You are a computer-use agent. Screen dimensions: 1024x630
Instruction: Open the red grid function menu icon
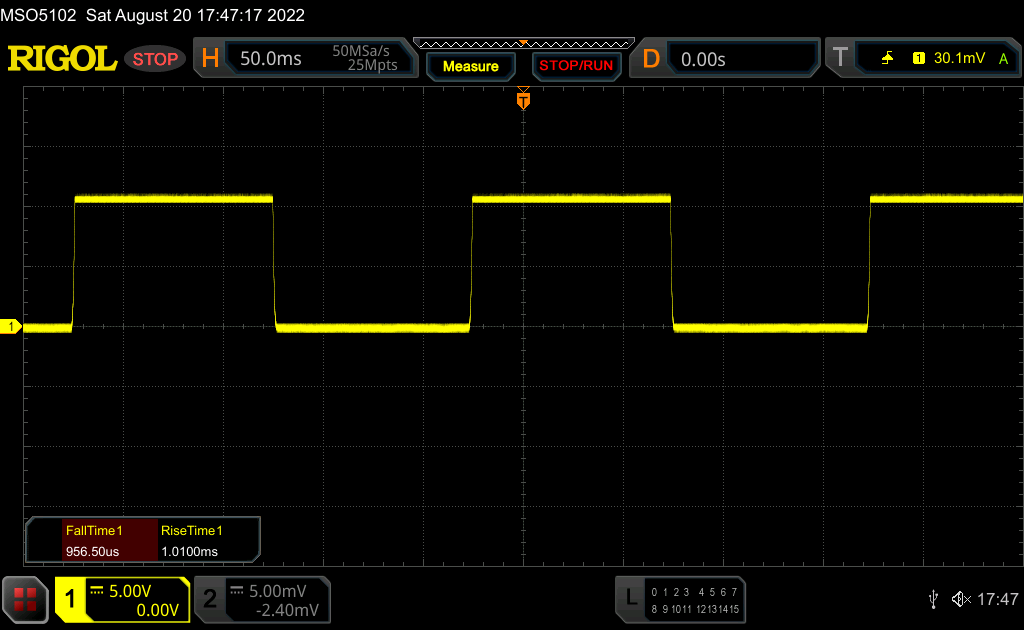point(25,599)
